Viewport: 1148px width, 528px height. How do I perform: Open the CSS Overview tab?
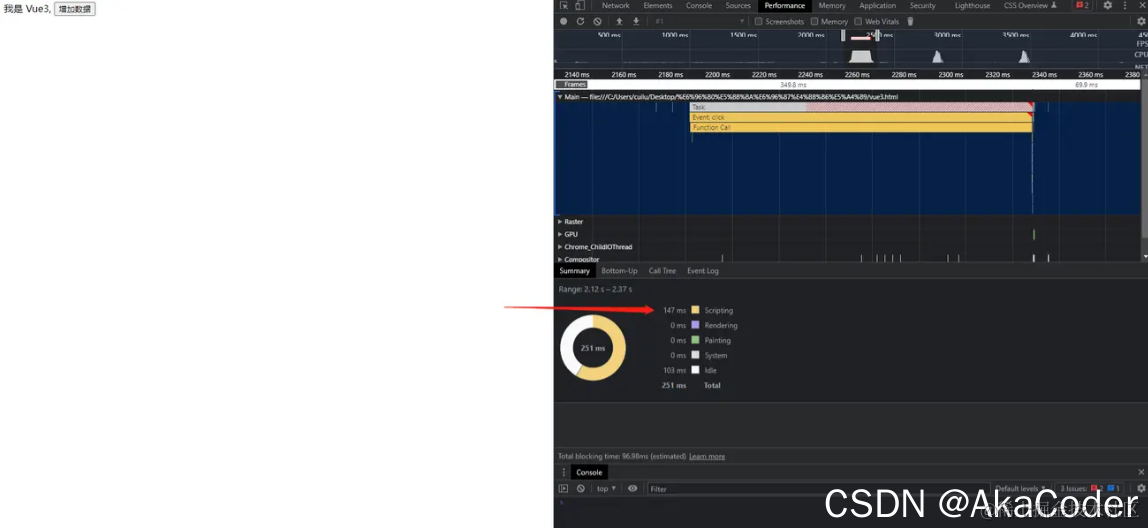click(1030, 5)
